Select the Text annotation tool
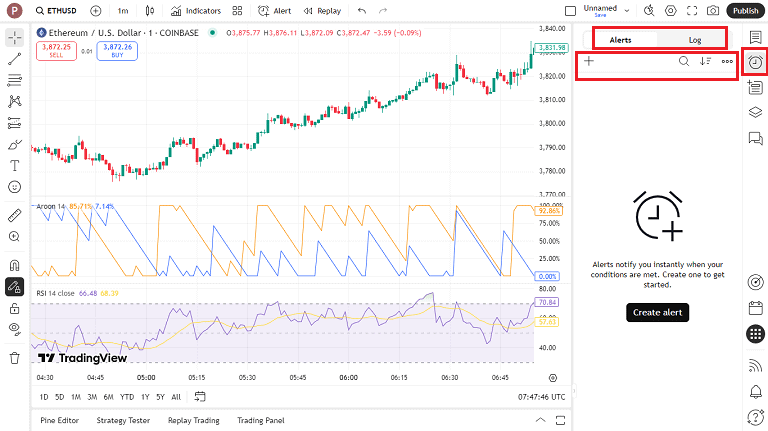 point(15,166)
